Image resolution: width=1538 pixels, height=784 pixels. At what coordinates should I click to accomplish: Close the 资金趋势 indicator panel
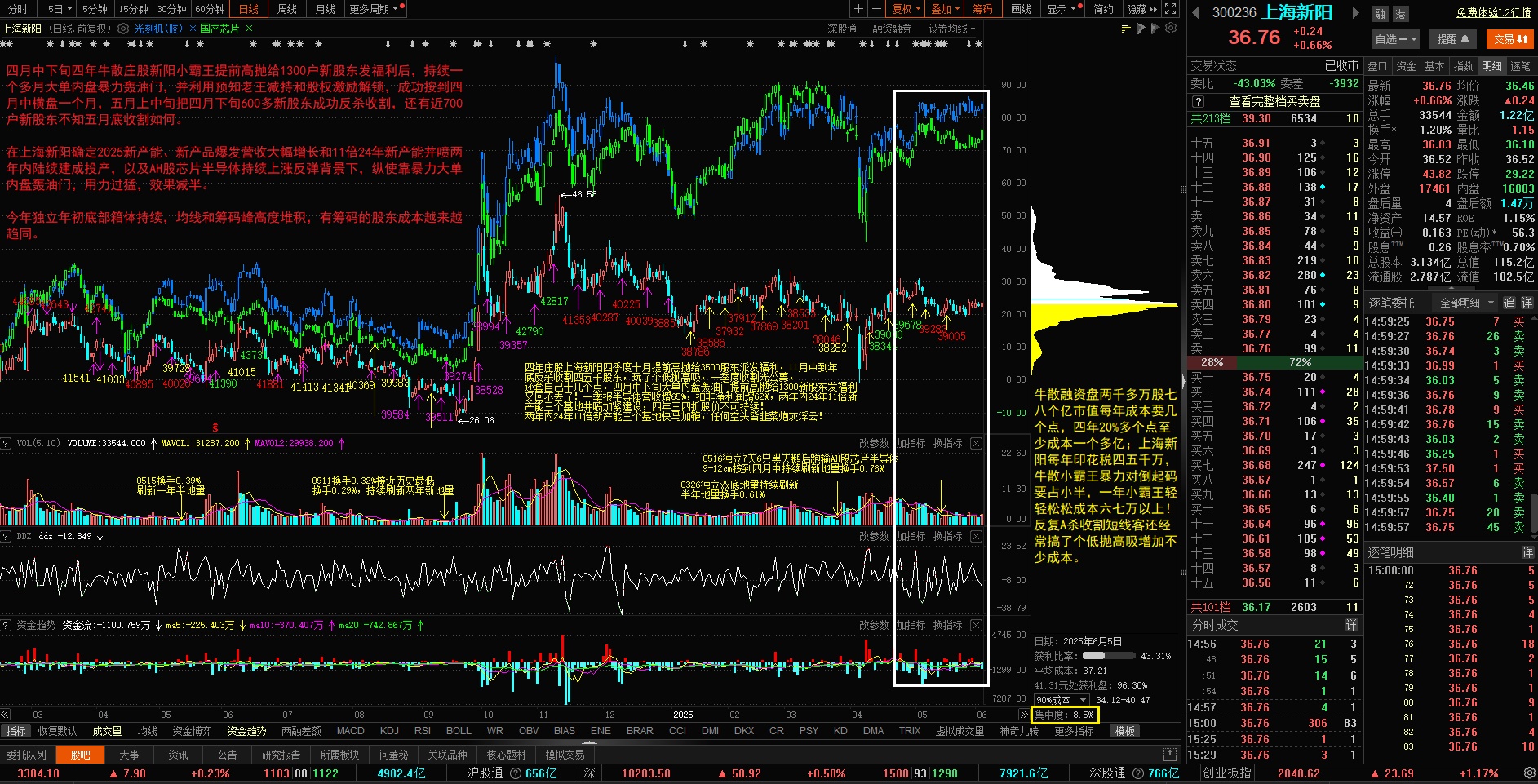pos(976,626)
